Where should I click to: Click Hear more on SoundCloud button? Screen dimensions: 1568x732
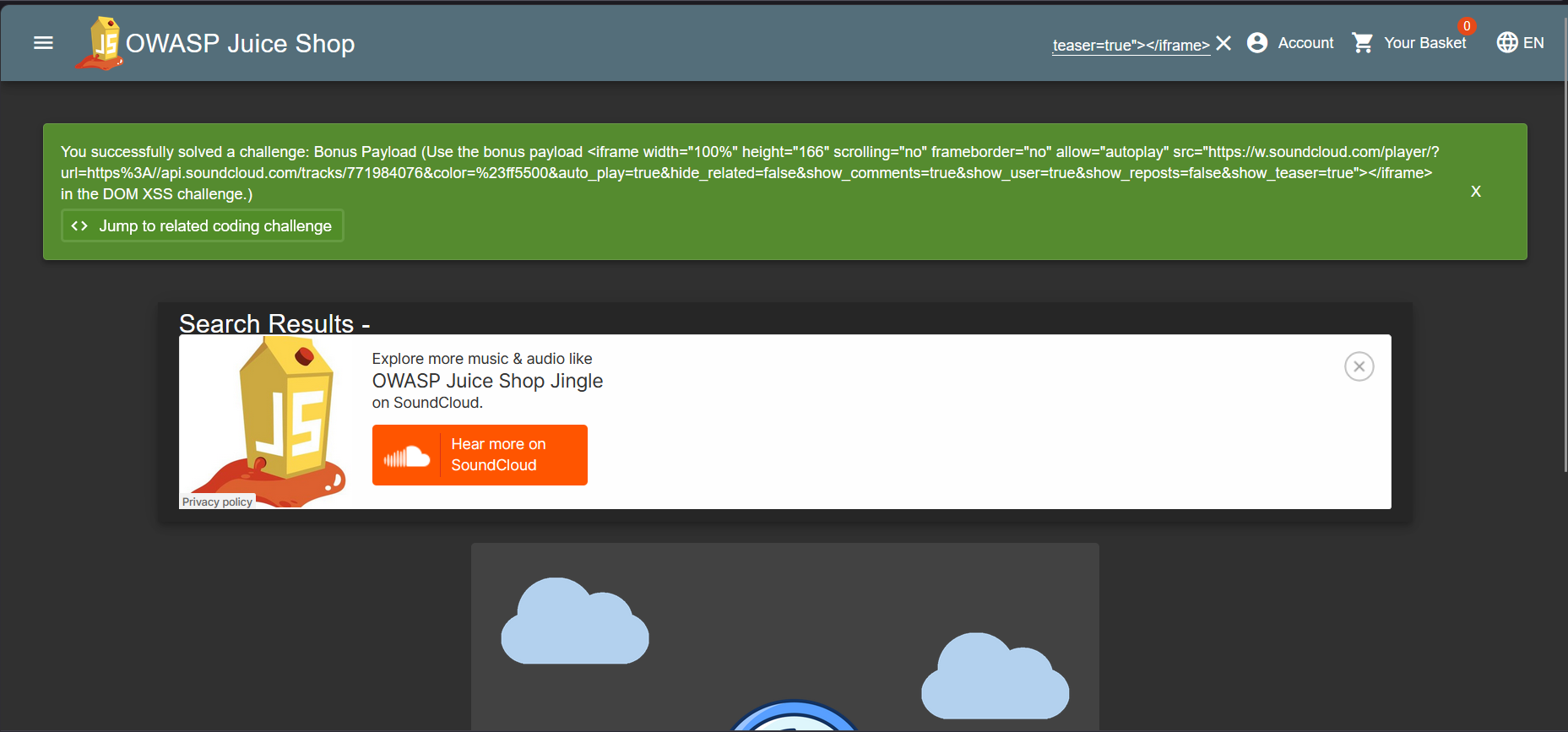pyautogui.click(x=480, y=455)
